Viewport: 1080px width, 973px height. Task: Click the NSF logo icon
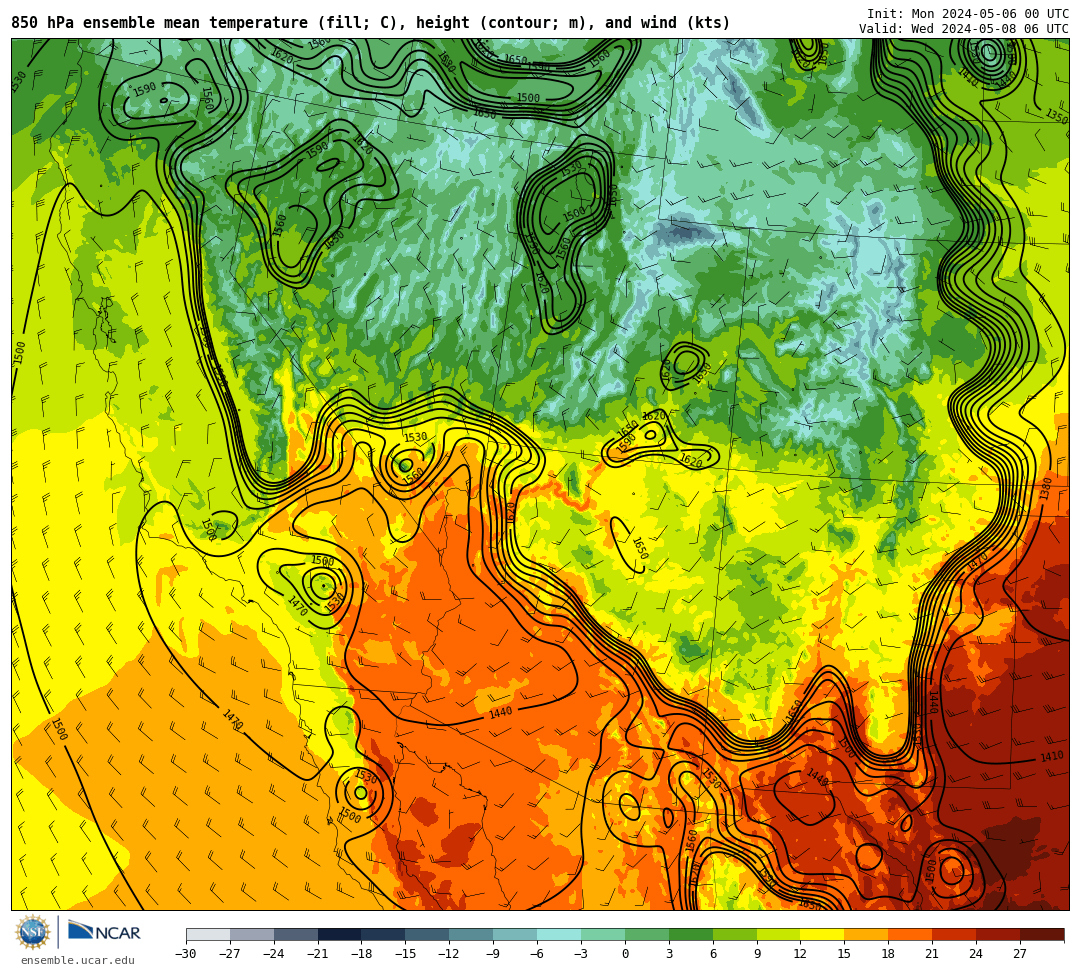[x=33, y=933]
